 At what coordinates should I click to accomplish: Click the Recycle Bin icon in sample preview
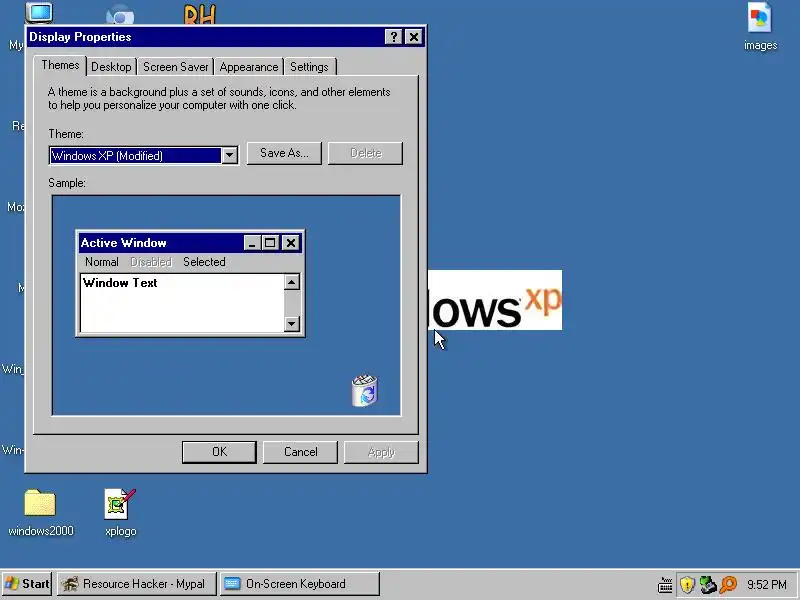pyautogui.click(x=365, y=391)
